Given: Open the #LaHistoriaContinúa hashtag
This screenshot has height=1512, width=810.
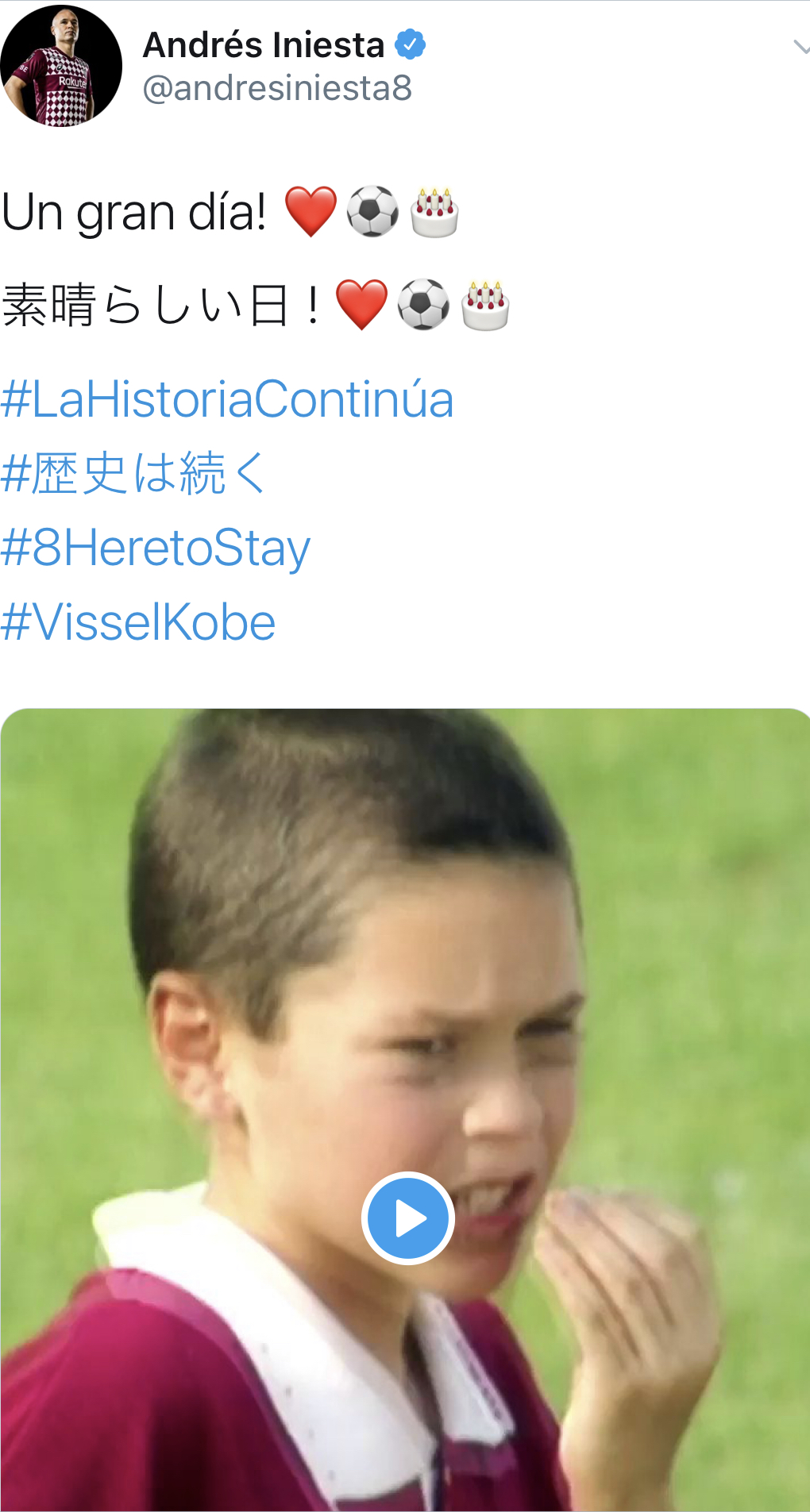Looking at the screenshot, I should click(227, 398).
